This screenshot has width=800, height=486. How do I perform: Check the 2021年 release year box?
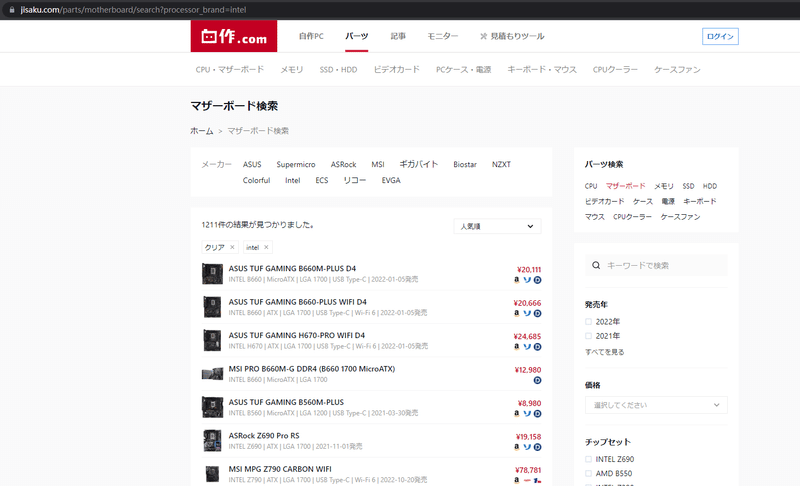[588, 336]
